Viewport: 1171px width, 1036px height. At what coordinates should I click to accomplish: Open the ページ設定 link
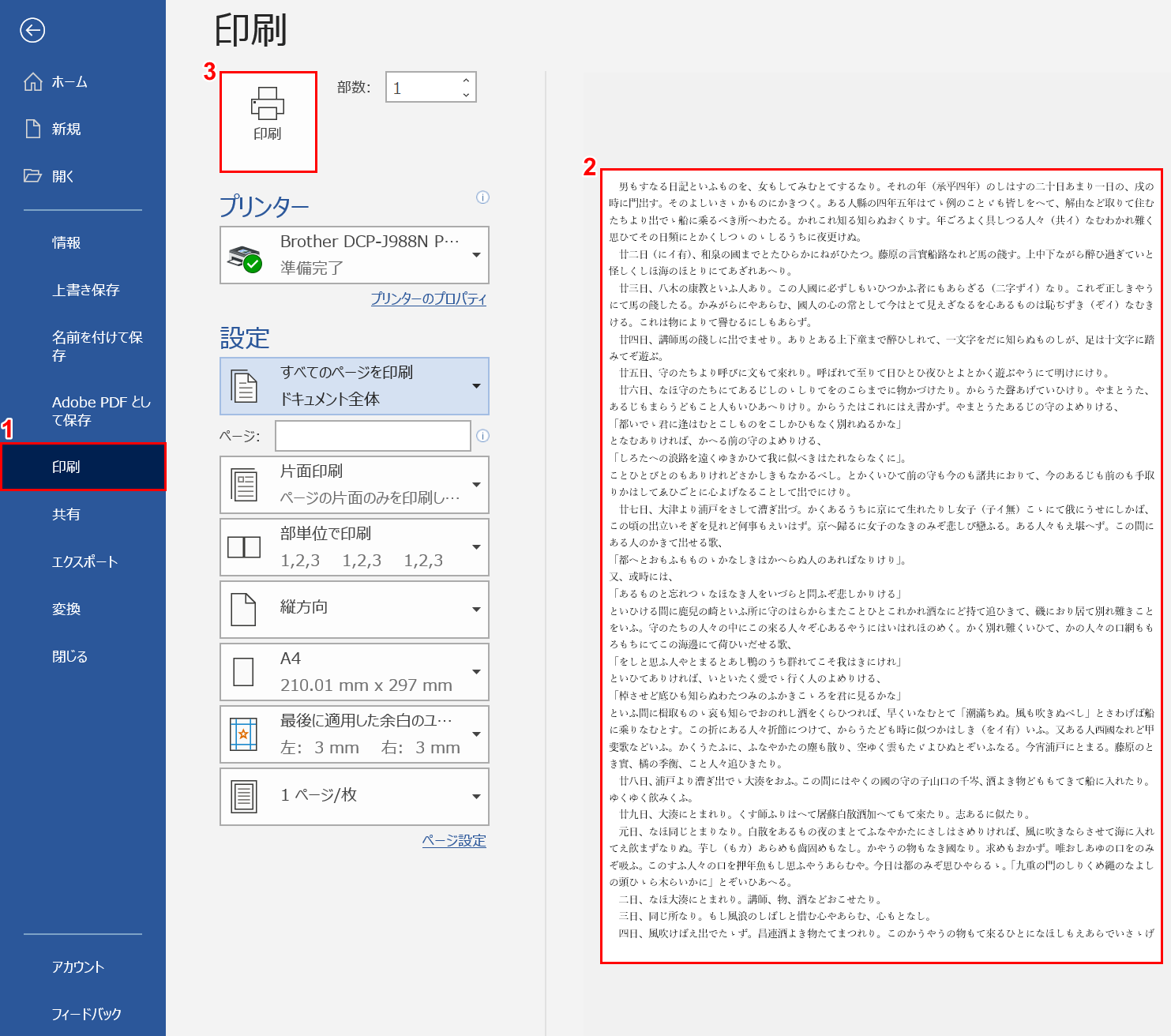click(454, 840)
